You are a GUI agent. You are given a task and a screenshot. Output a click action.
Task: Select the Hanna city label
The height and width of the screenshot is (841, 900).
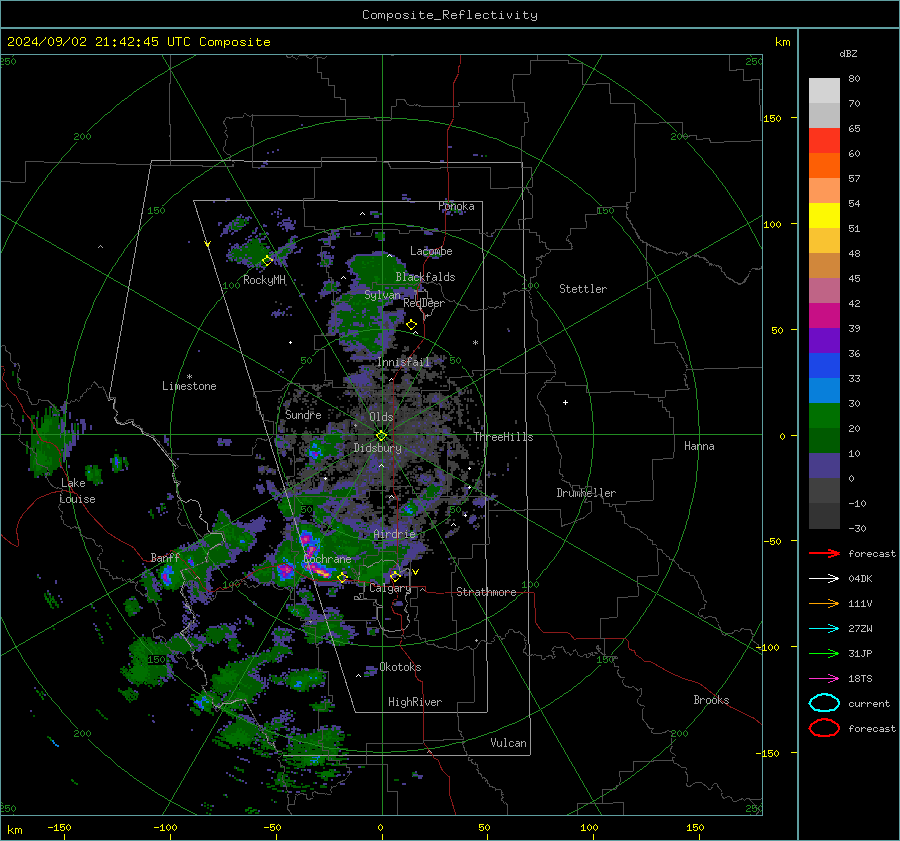pos(699,446)
